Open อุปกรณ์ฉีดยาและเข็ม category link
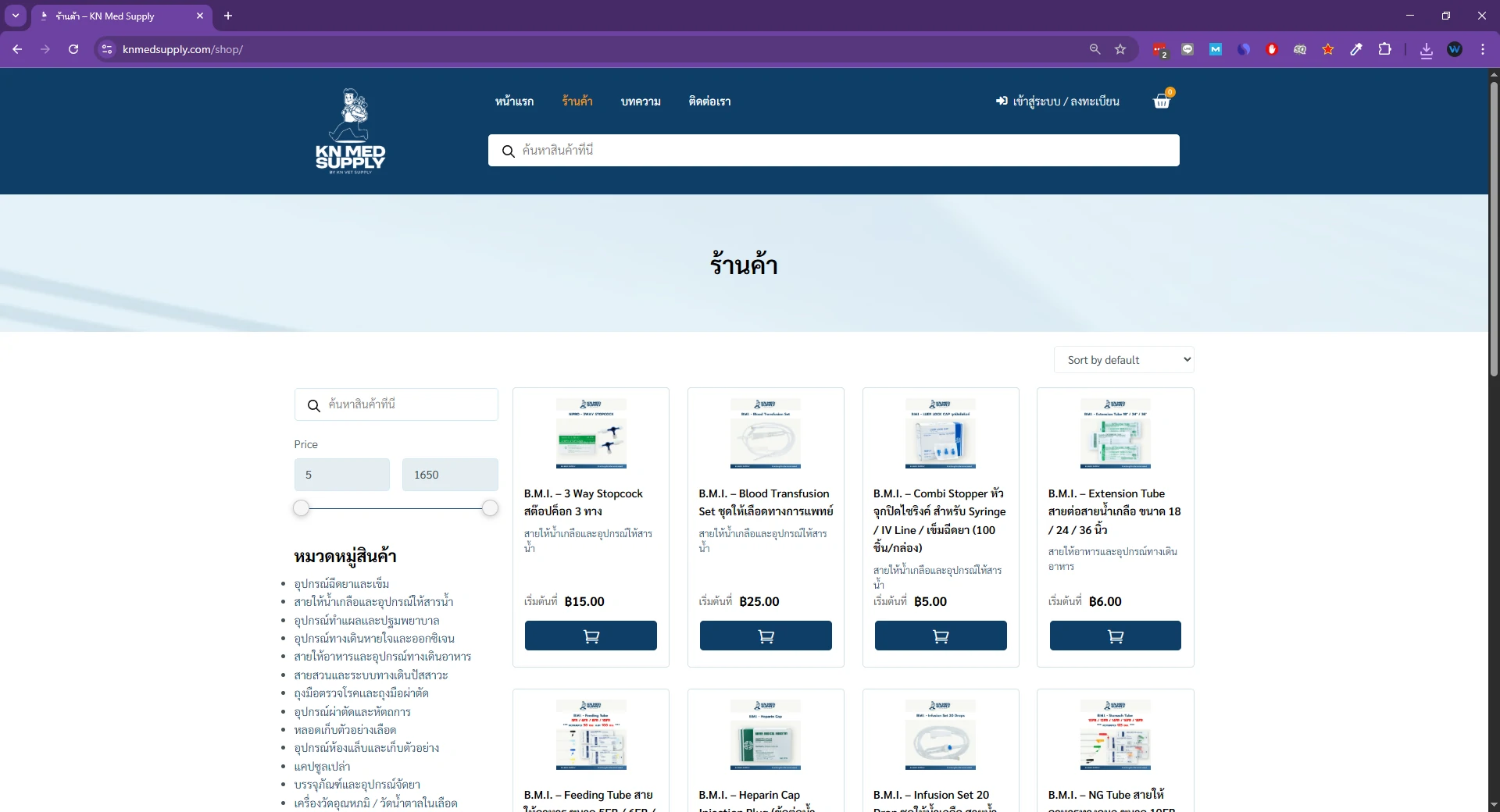 341,584
